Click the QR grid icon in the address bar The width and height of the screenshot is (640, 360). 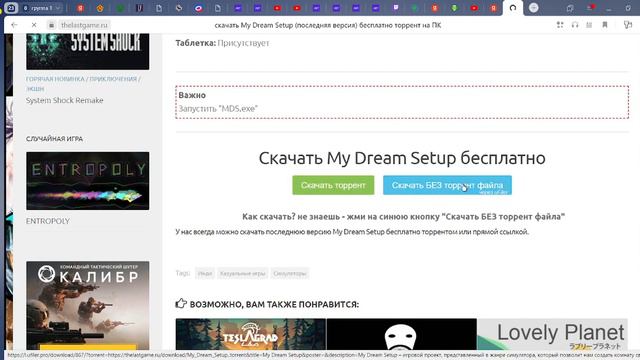(x=560, y=25)
